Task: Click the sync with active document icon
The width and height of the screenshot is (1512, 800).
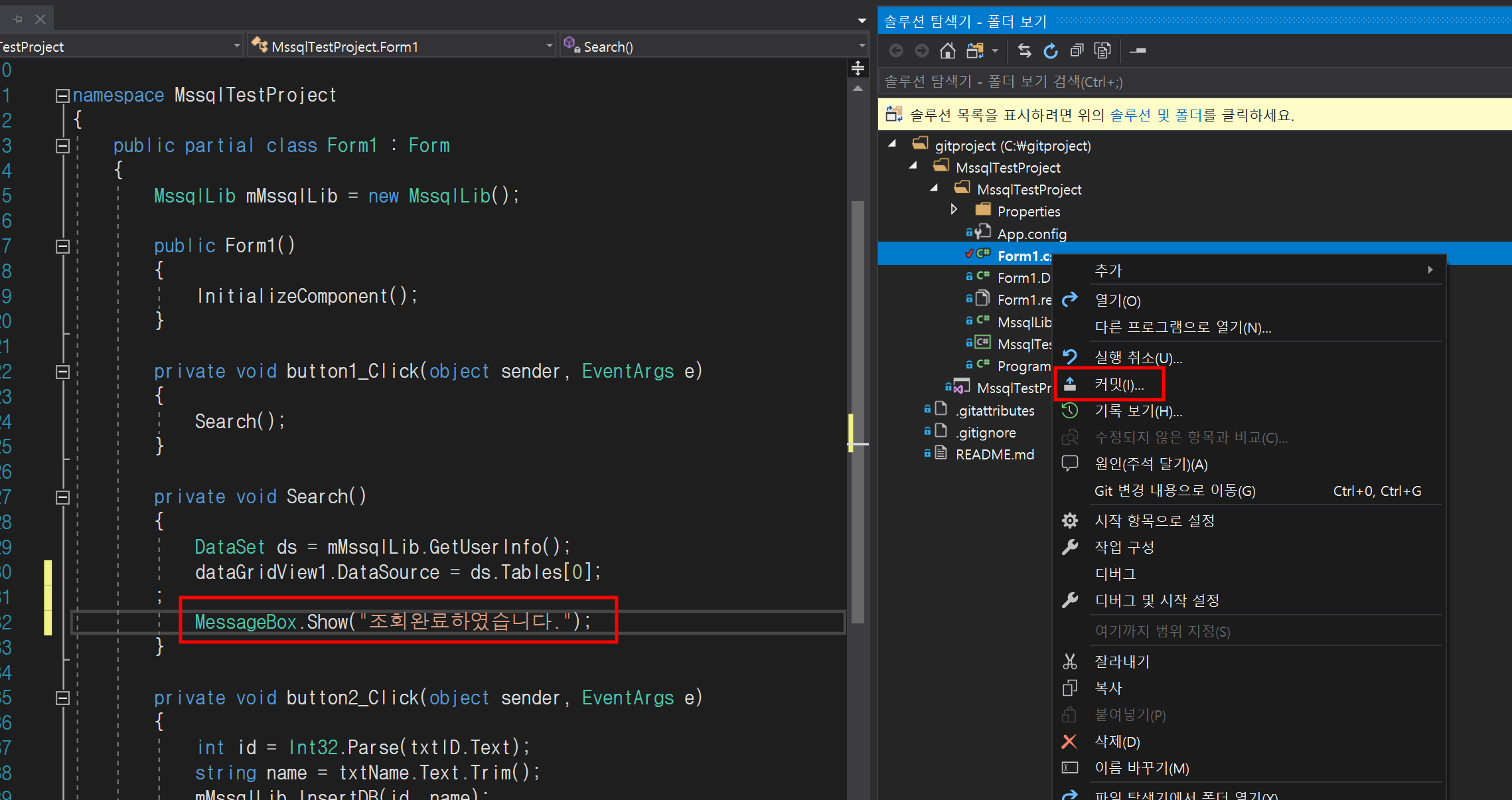Action: click(x=1024, y=50)
